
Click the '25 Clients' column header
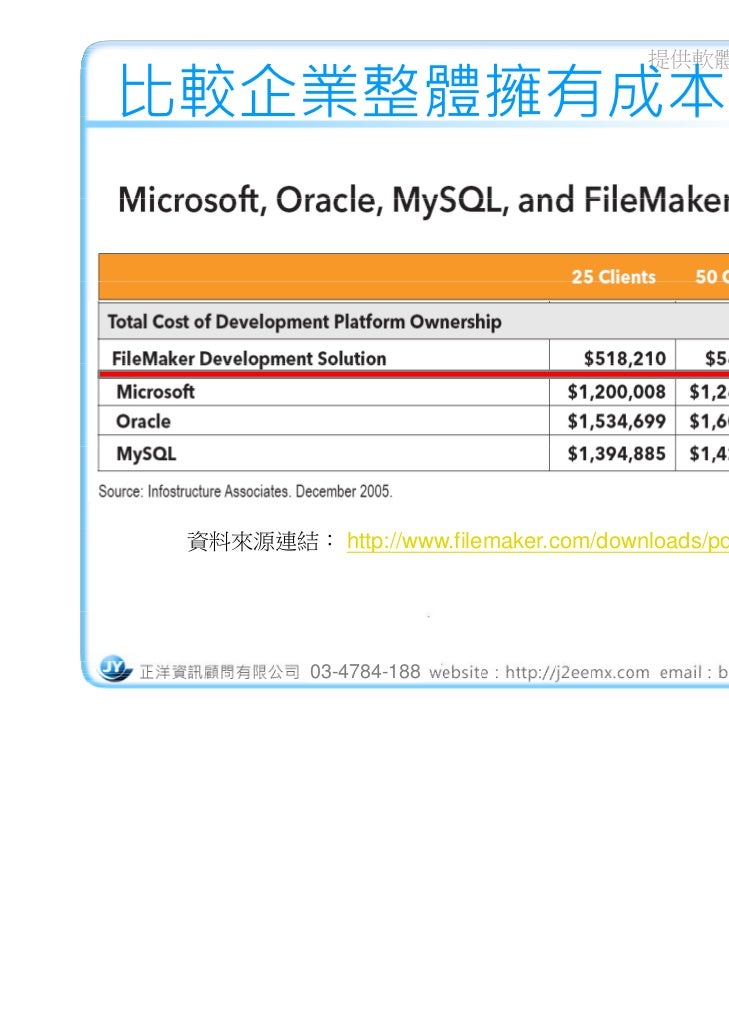point(613,277)
